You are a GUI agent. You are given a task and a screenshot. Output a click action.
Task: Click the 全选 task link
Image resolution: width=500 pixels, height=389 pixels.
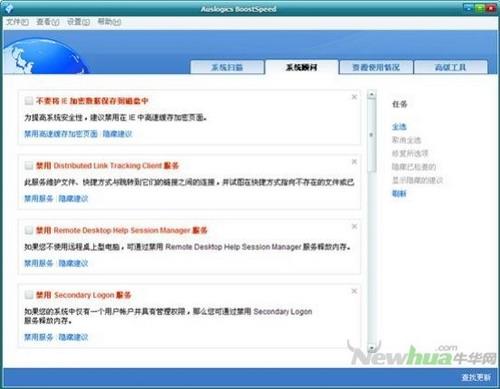click(399, 127)
